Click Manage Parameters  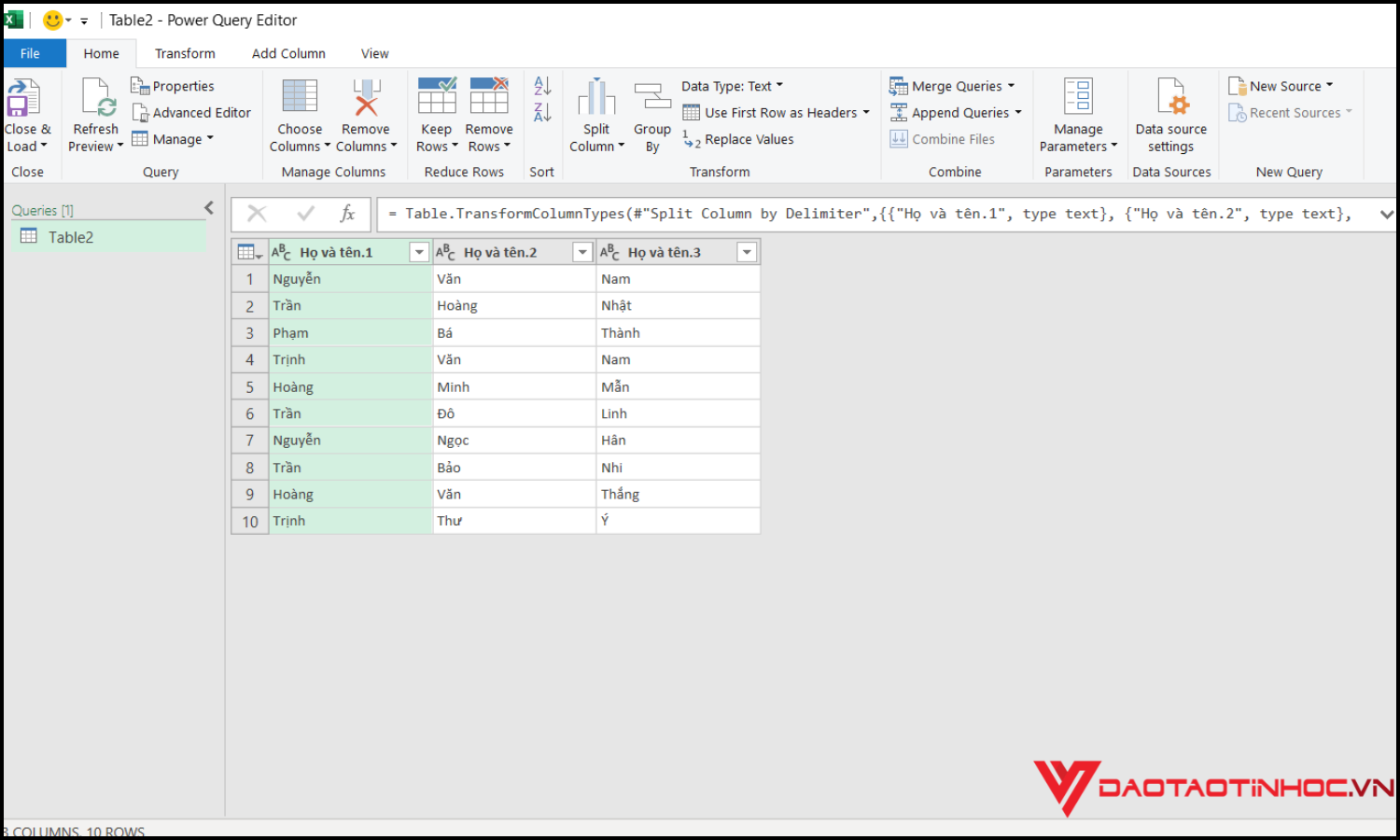(1078, 114)
